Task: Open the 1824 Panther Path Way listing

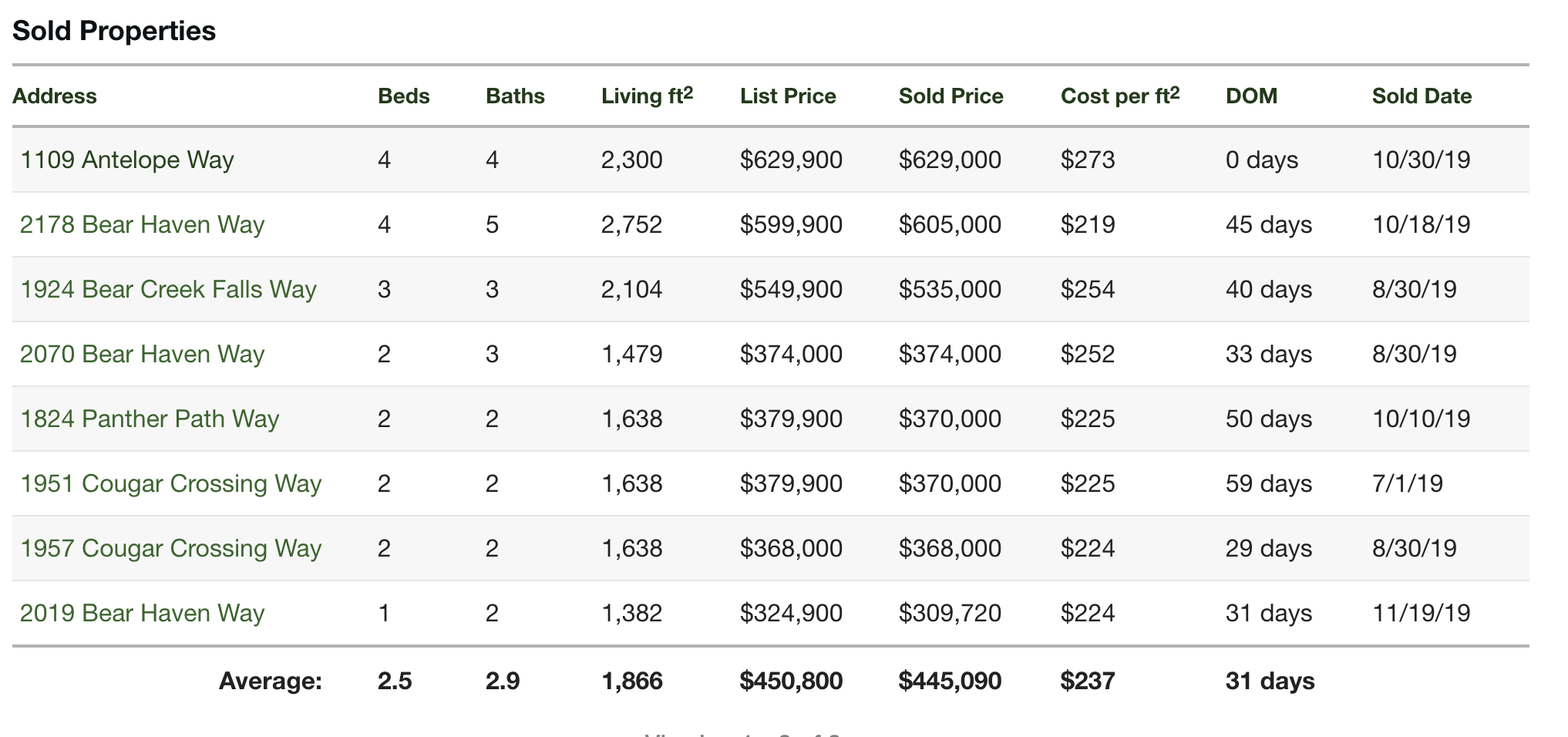Action: tap(150, 419)
